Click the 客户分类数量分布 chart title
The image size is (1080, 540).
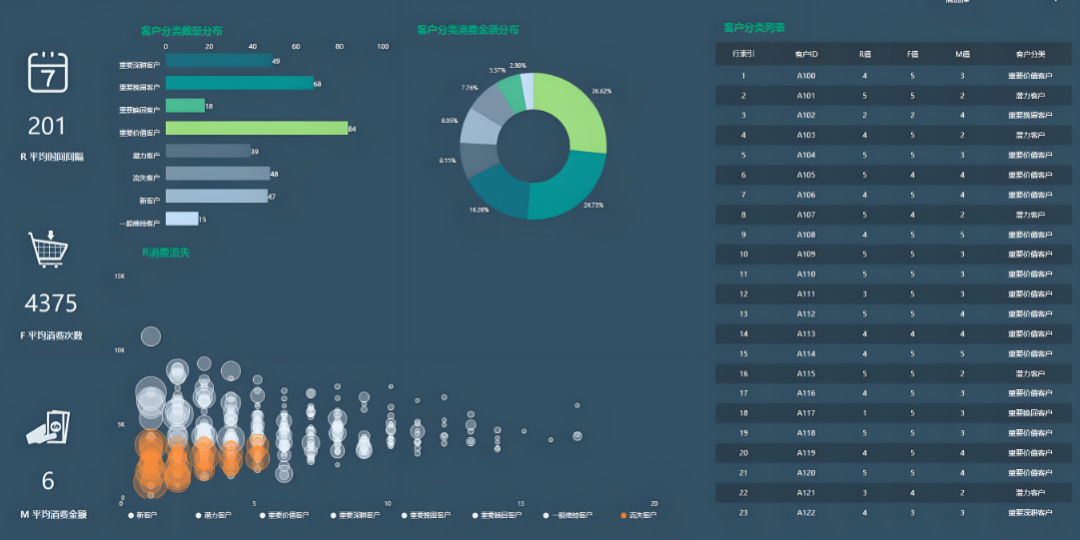tap(181, 31)
